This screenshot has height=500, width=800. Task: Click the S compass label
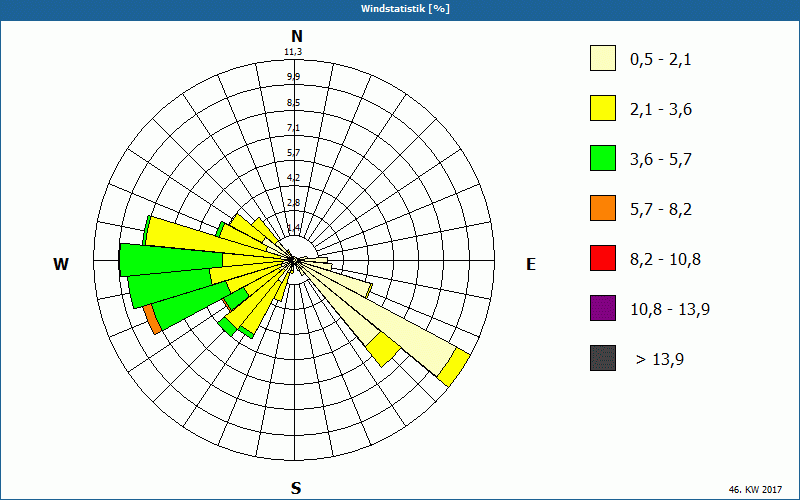coord(296,489)
